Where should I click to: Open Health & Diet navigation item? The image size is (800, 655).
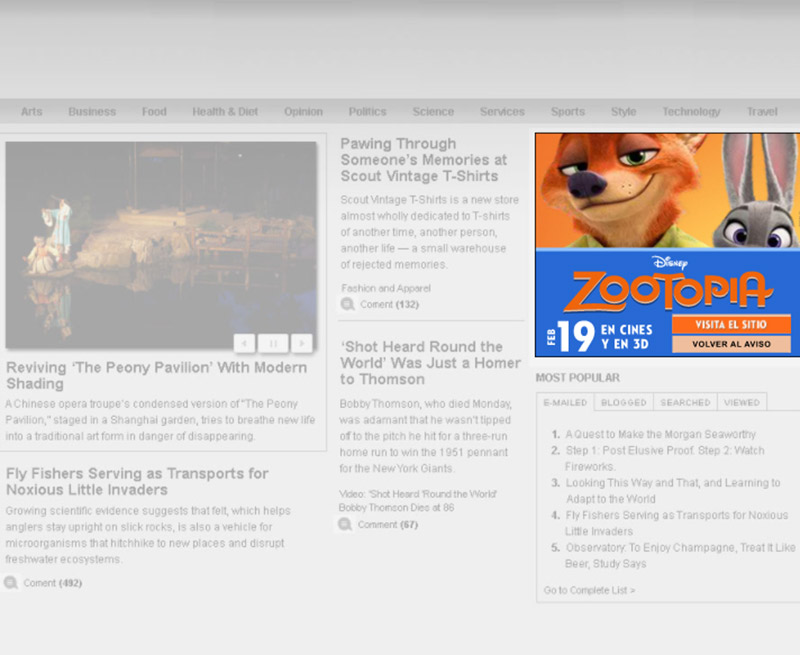[x=225, y=112]
